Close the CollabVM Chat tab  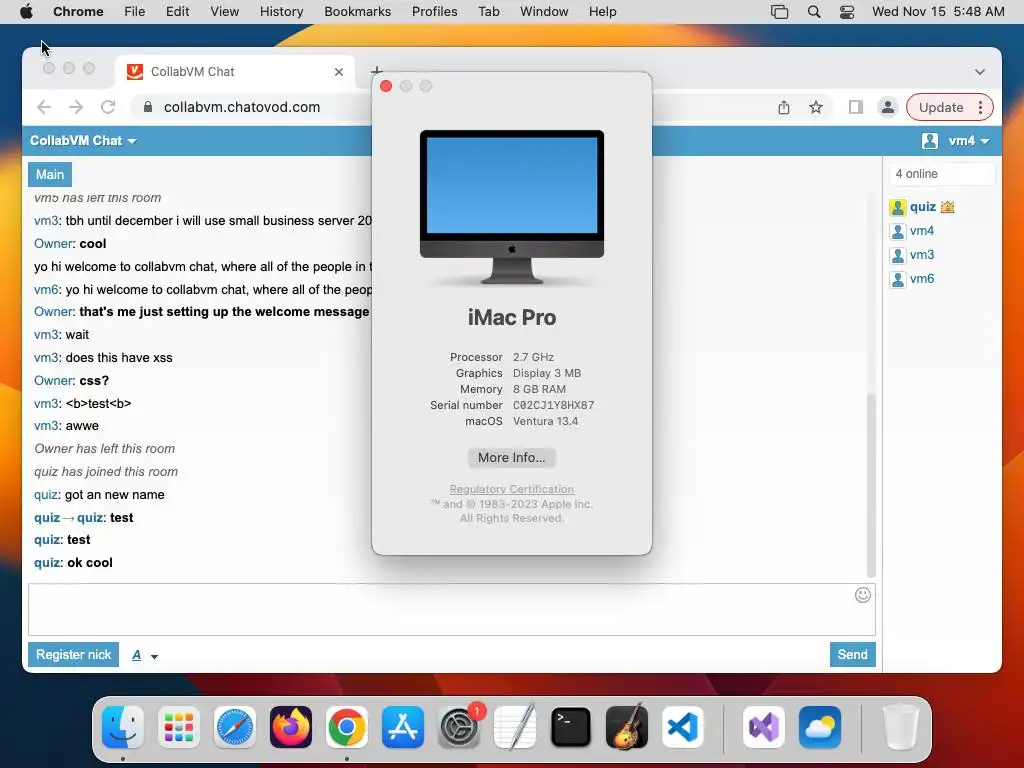339,72
